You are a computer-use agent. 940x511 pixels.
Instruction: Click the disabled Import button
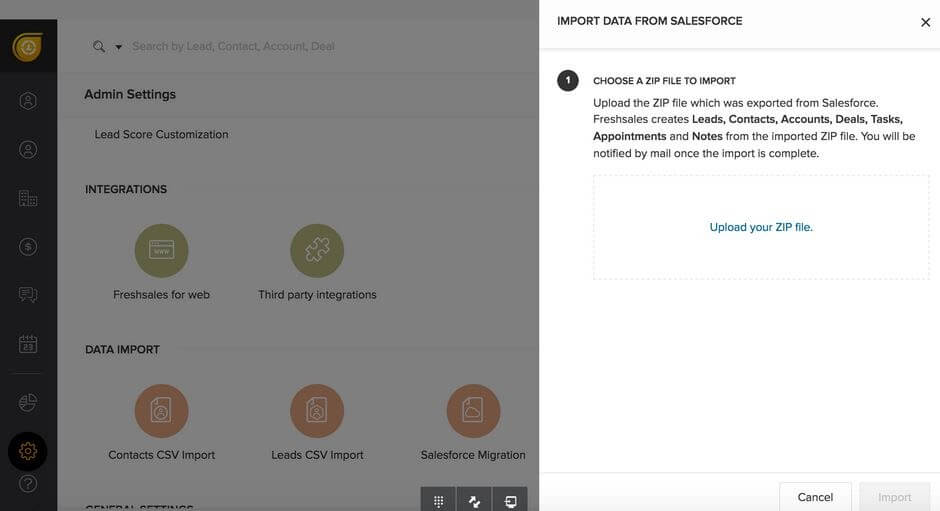[x=894, y=497]
